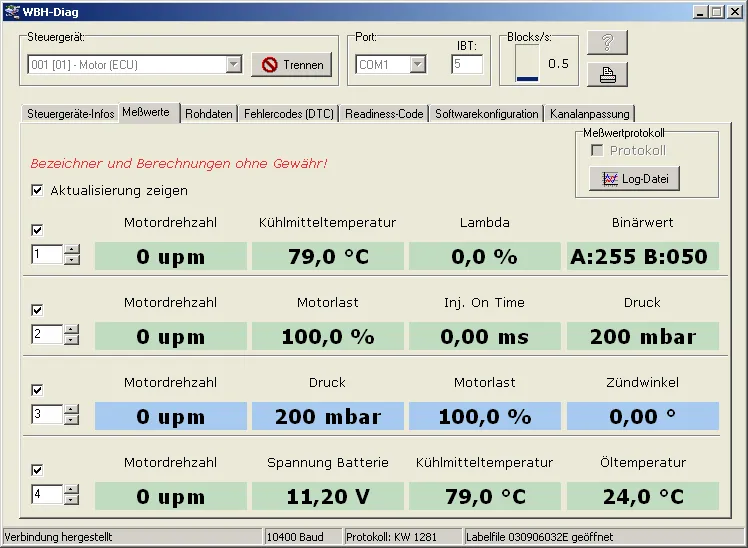This screenshot has height=548, width=748.
Task: Click Trennen to disconnect
Action: (x=291, y=64)
